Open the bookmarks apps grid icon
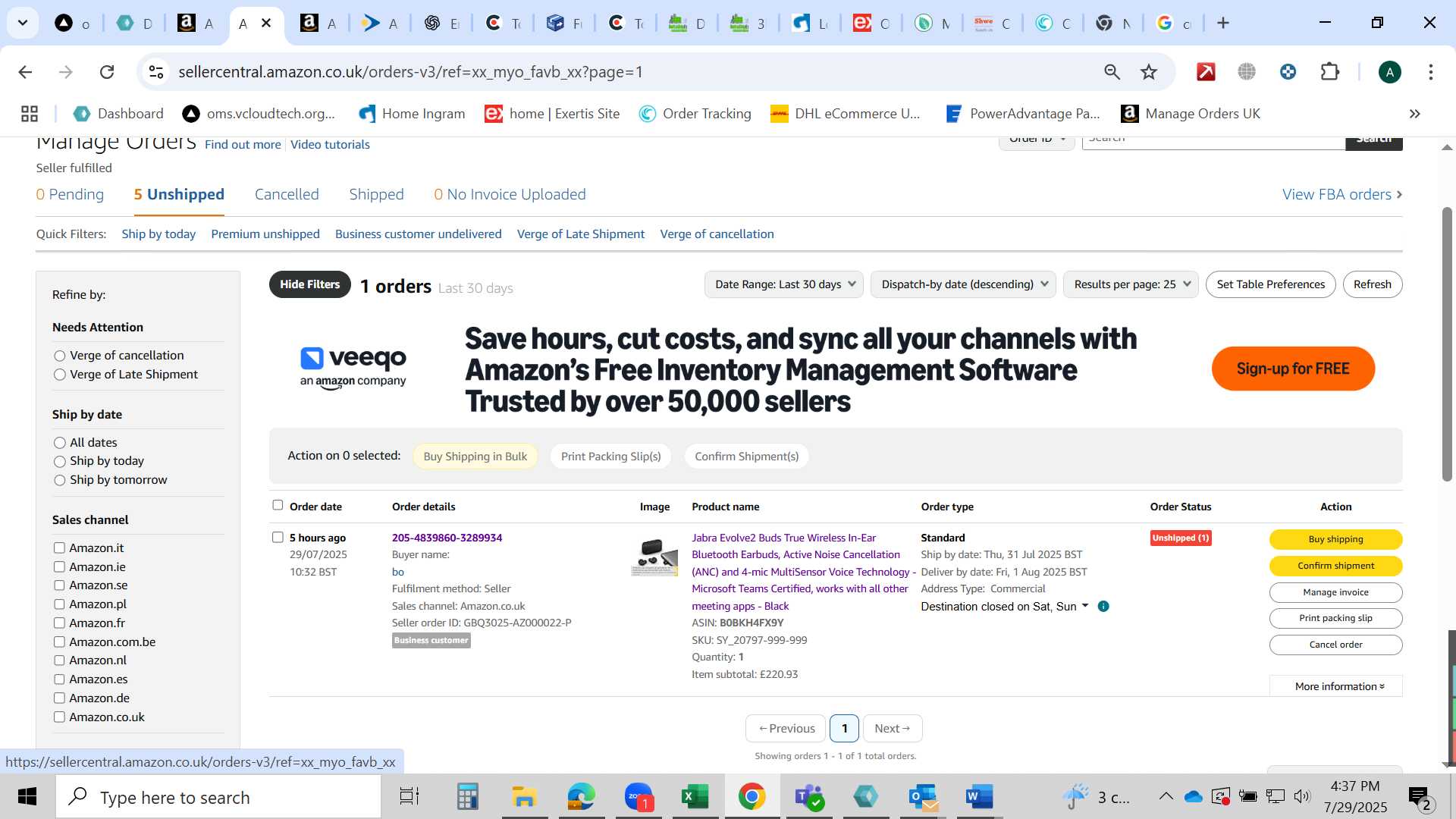Viewport: 1456px width, 819px height. coord(30,114)
